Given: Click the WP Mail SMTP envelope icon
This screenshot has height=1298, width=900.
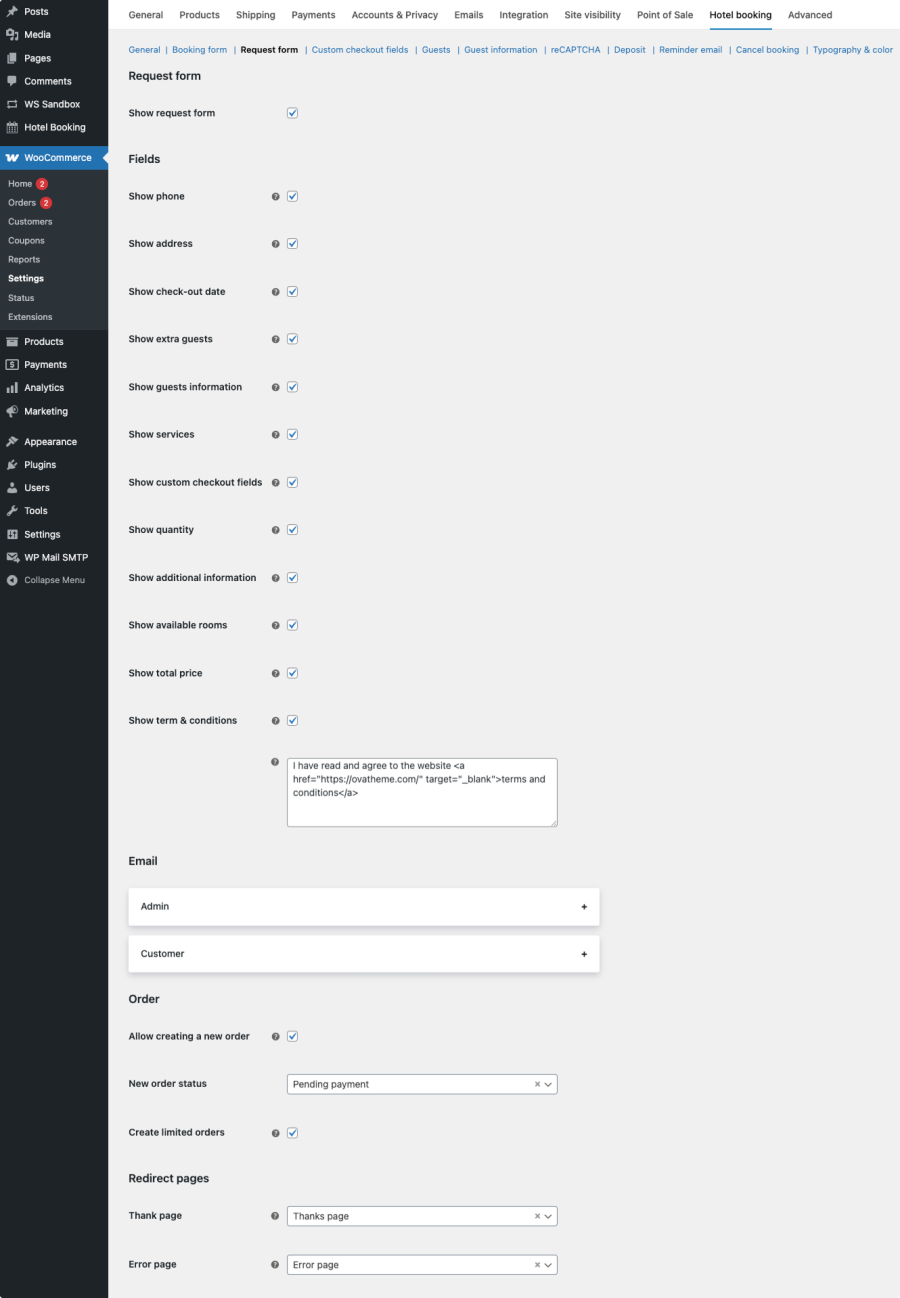Looking at the screenshot, I should (x=12, y=558).
